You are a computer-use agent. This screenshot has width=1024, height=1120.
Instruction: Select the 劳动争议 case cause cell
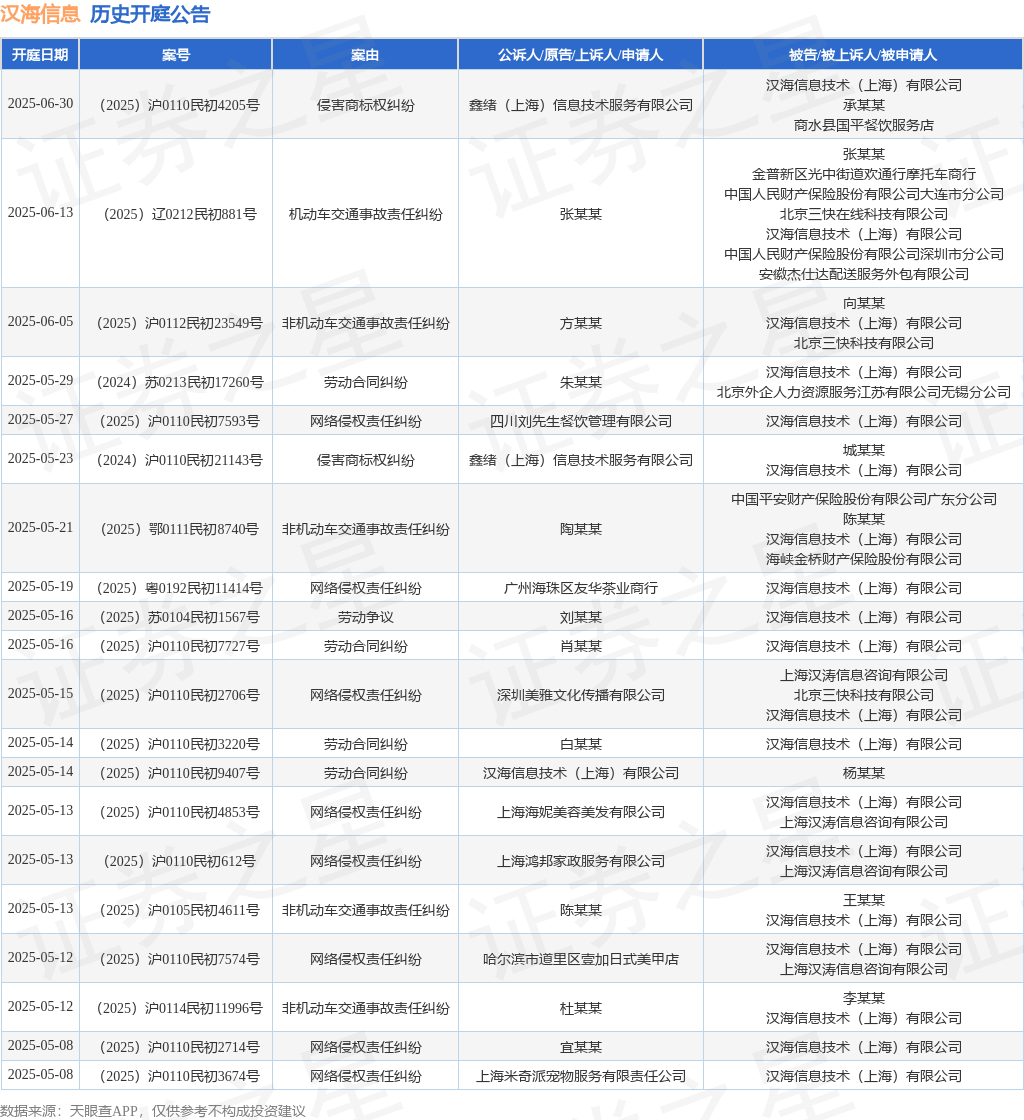point(365,617)
